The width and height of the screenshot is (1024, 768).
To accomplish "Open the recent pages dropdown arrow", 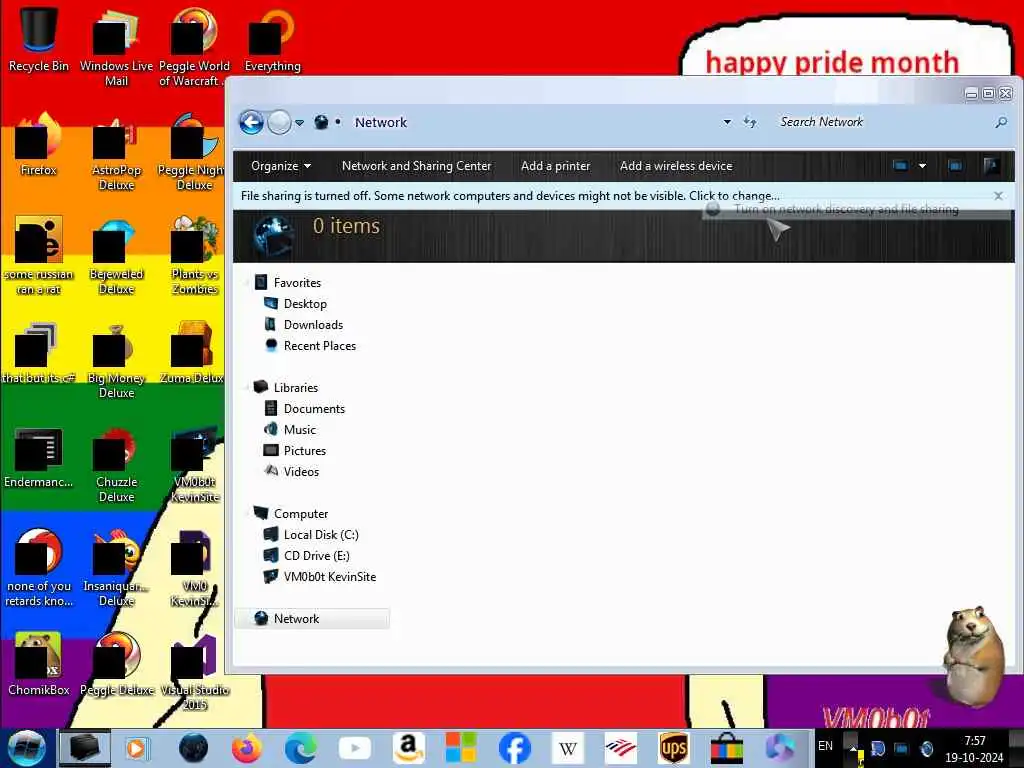I will pyautogui.click(x=300, y=123).
